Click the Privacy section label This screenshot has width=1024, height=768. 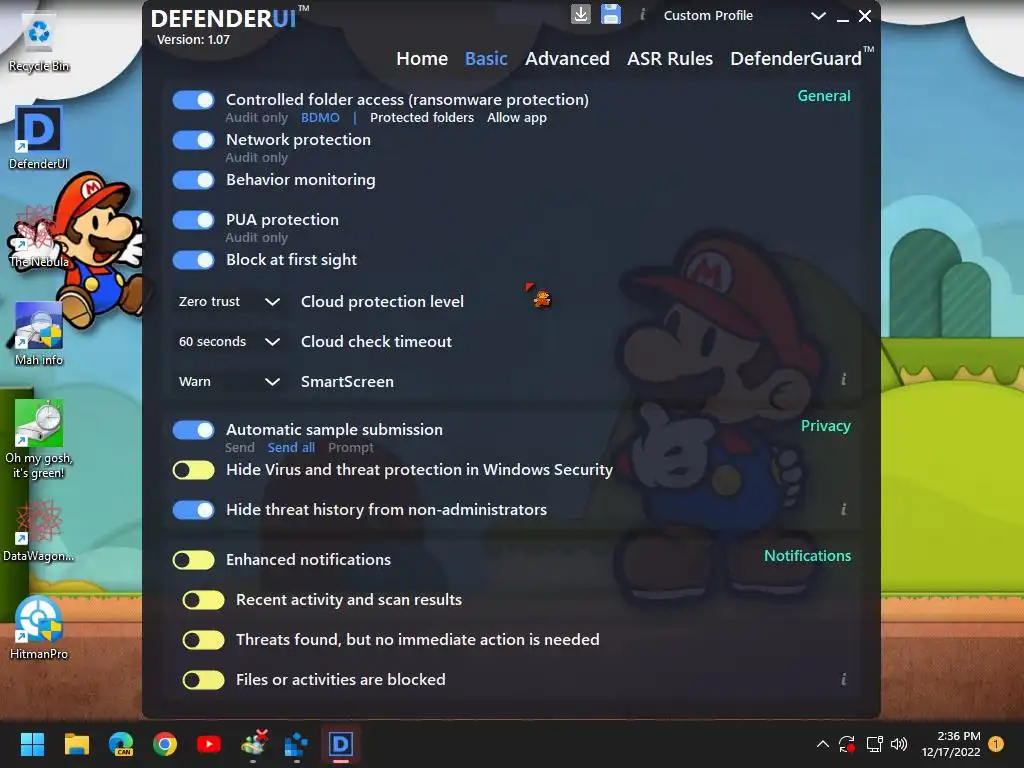(825, 426)
